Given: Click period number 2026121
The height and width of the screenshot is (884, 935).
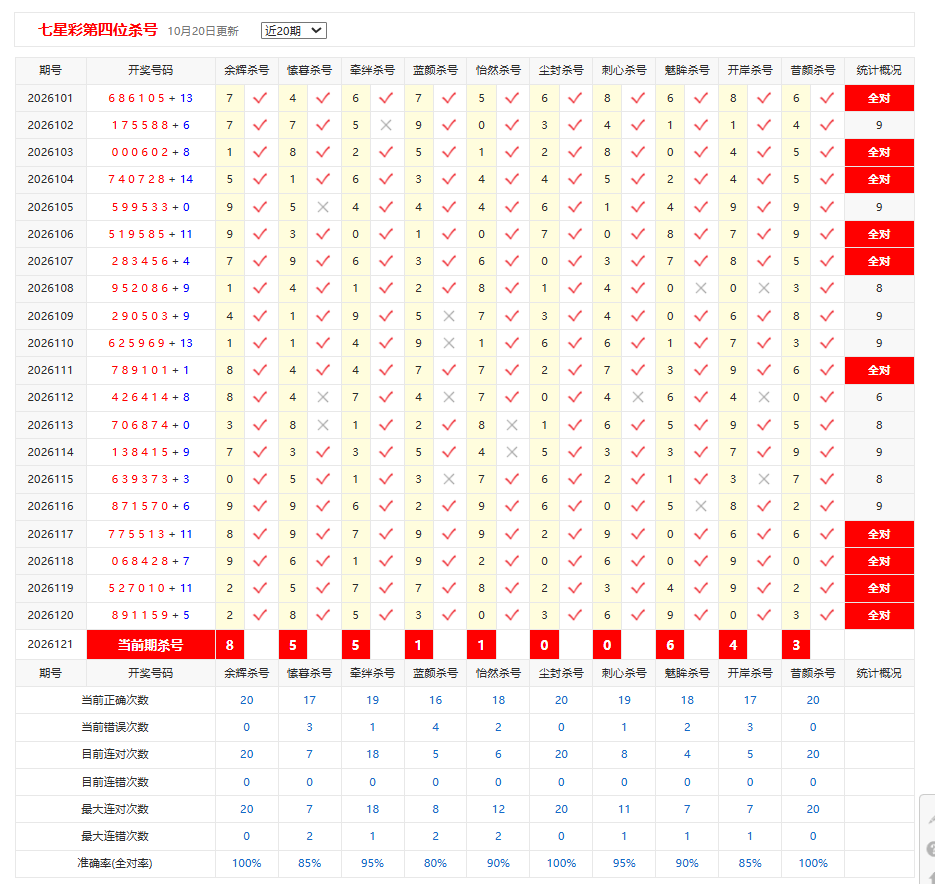Looking at the screenshot, I should click(x=51, y=644).
